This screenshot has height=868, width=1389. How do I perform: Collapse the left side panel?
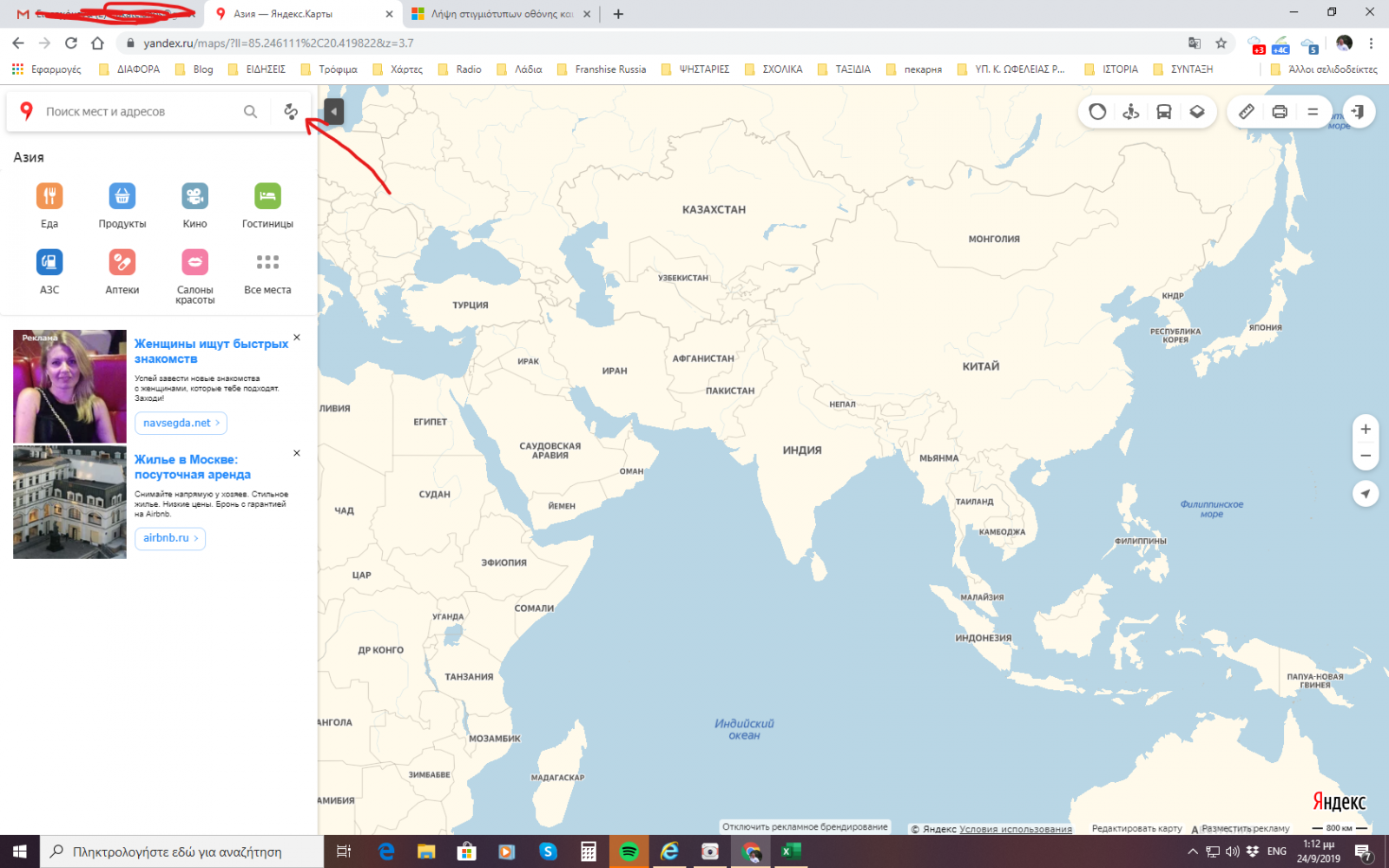(x=333, y=111)
